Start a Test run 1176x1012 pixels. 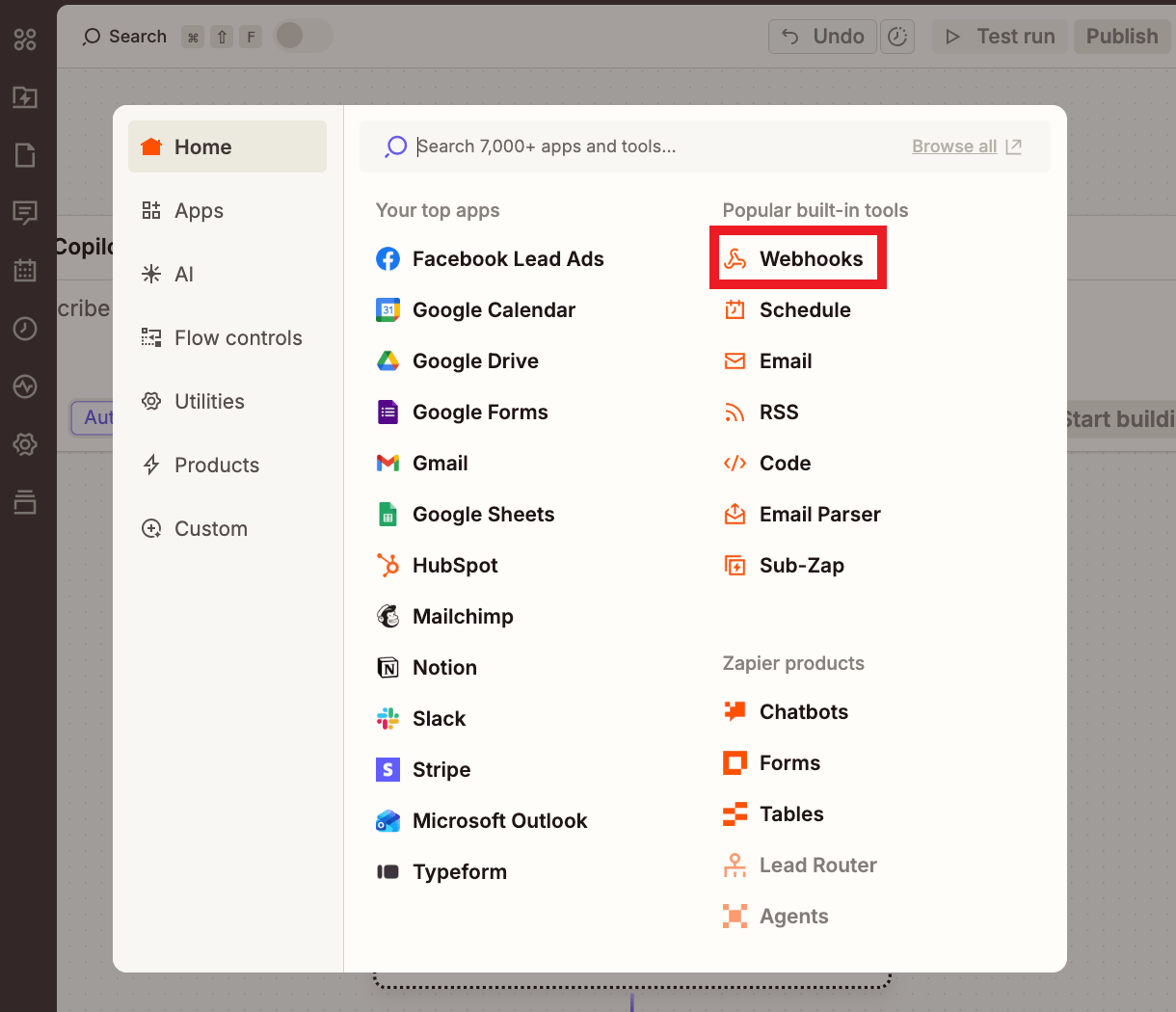pos(1000,37)
